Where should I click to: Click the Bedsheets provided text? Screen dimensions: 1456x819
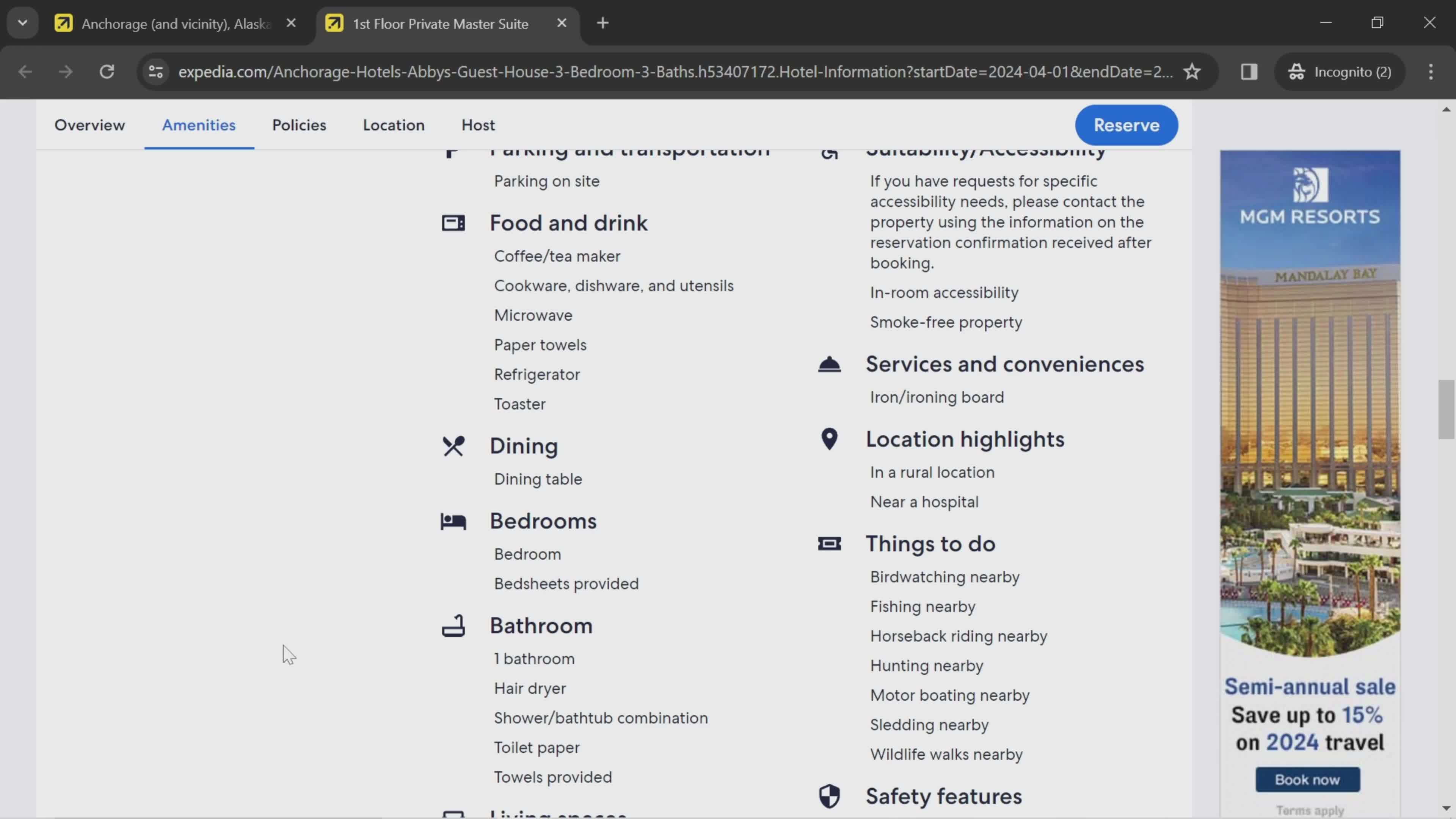point(566,584)
